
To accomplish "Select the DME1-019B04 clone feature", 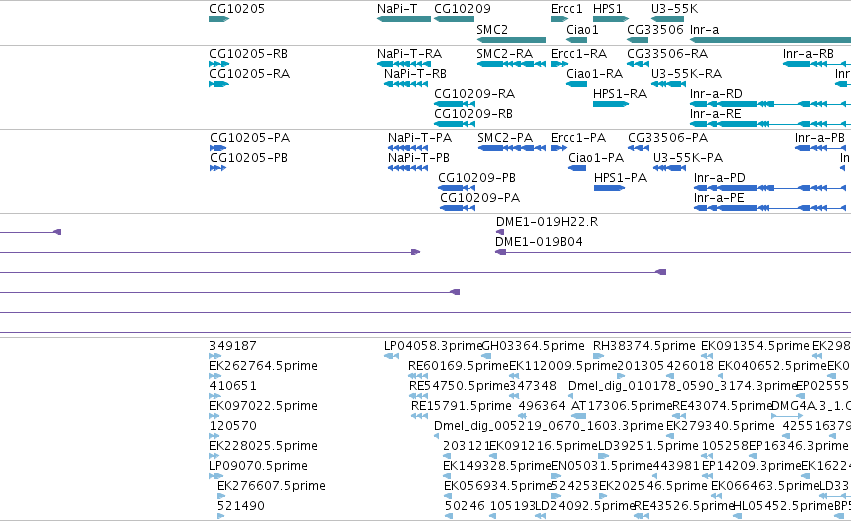I will 673,252.
